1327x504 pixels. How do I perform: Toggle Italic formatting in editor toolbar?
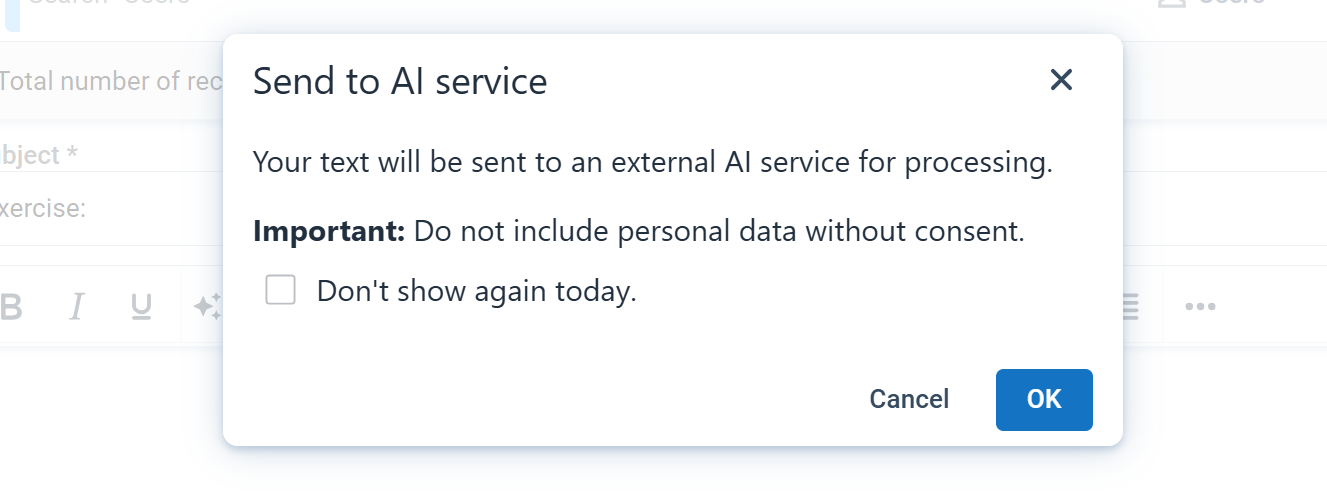click(x=76, y=307)
